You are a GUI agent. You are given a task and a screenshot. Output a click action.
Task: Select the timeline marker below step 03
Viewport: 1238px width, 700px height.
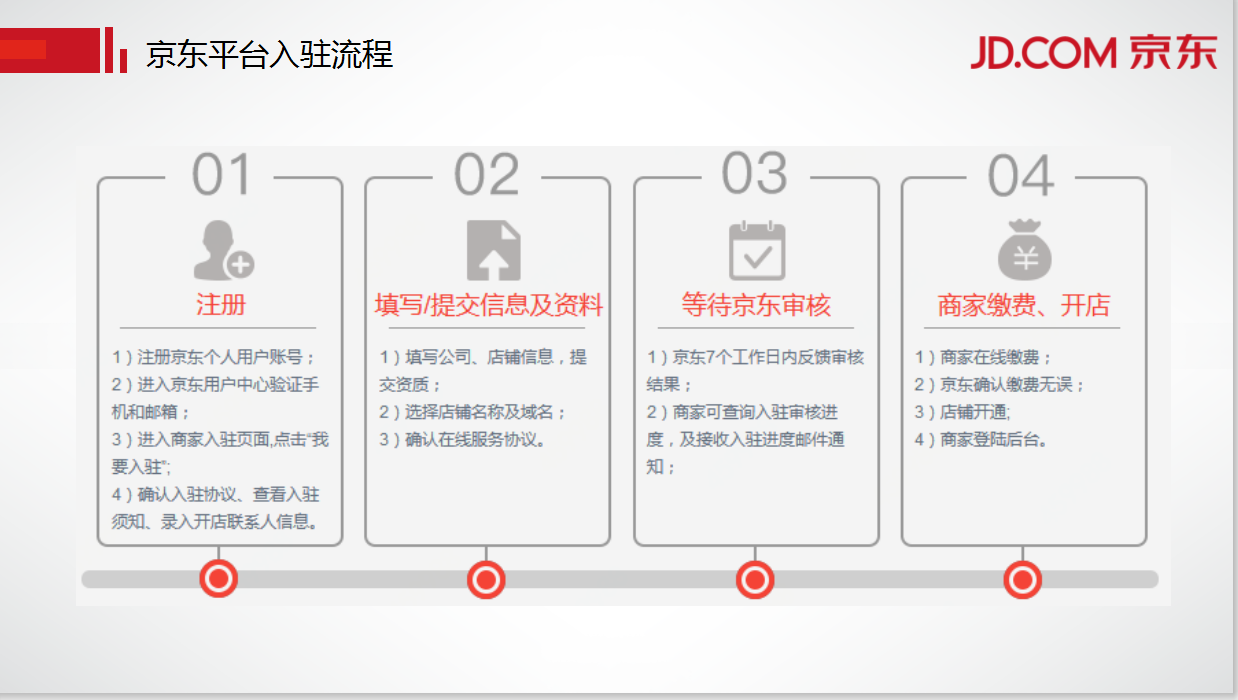[x=755, y=579]
